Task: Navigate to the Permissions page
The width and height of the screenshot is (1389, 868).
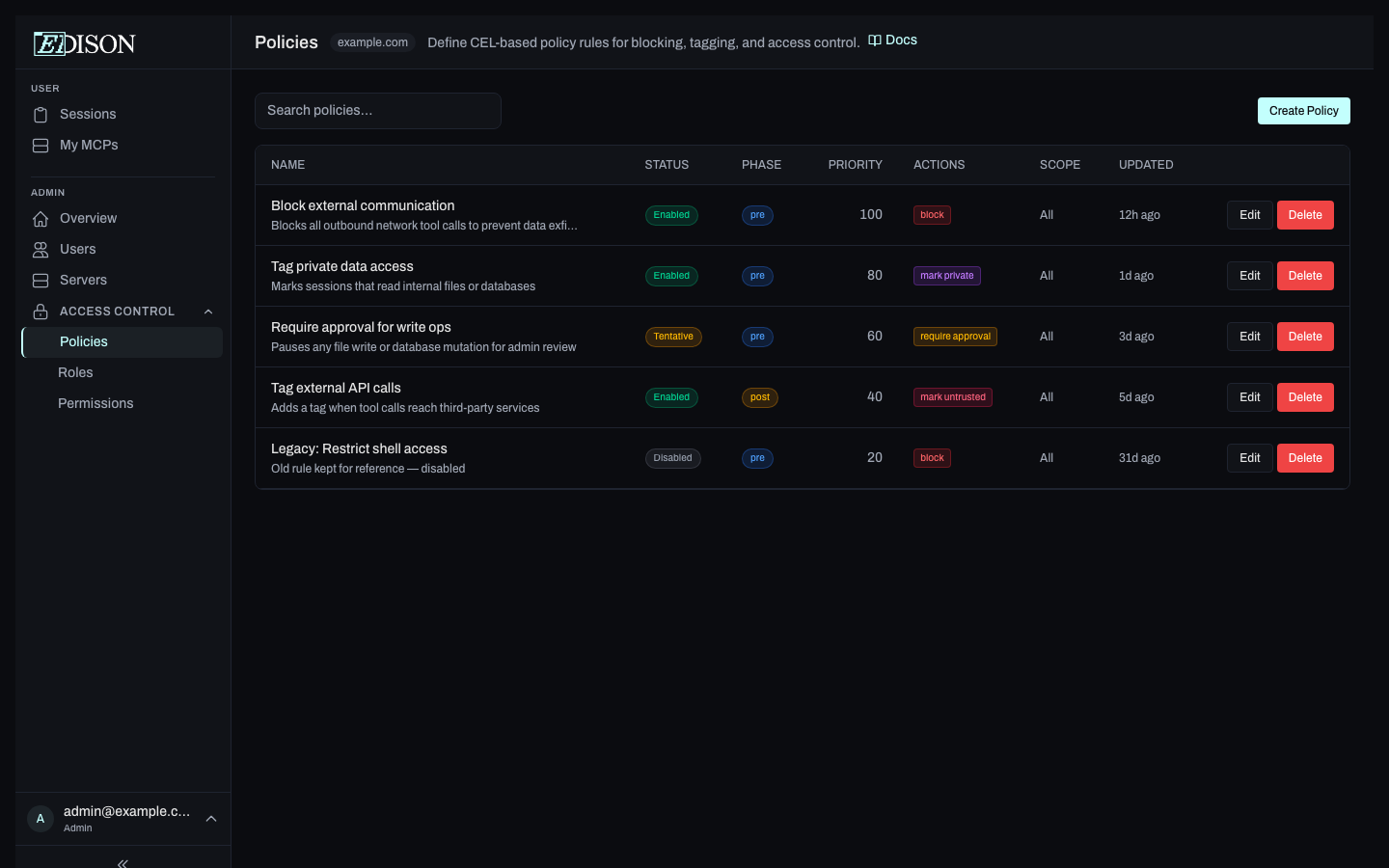Action: 95,403
